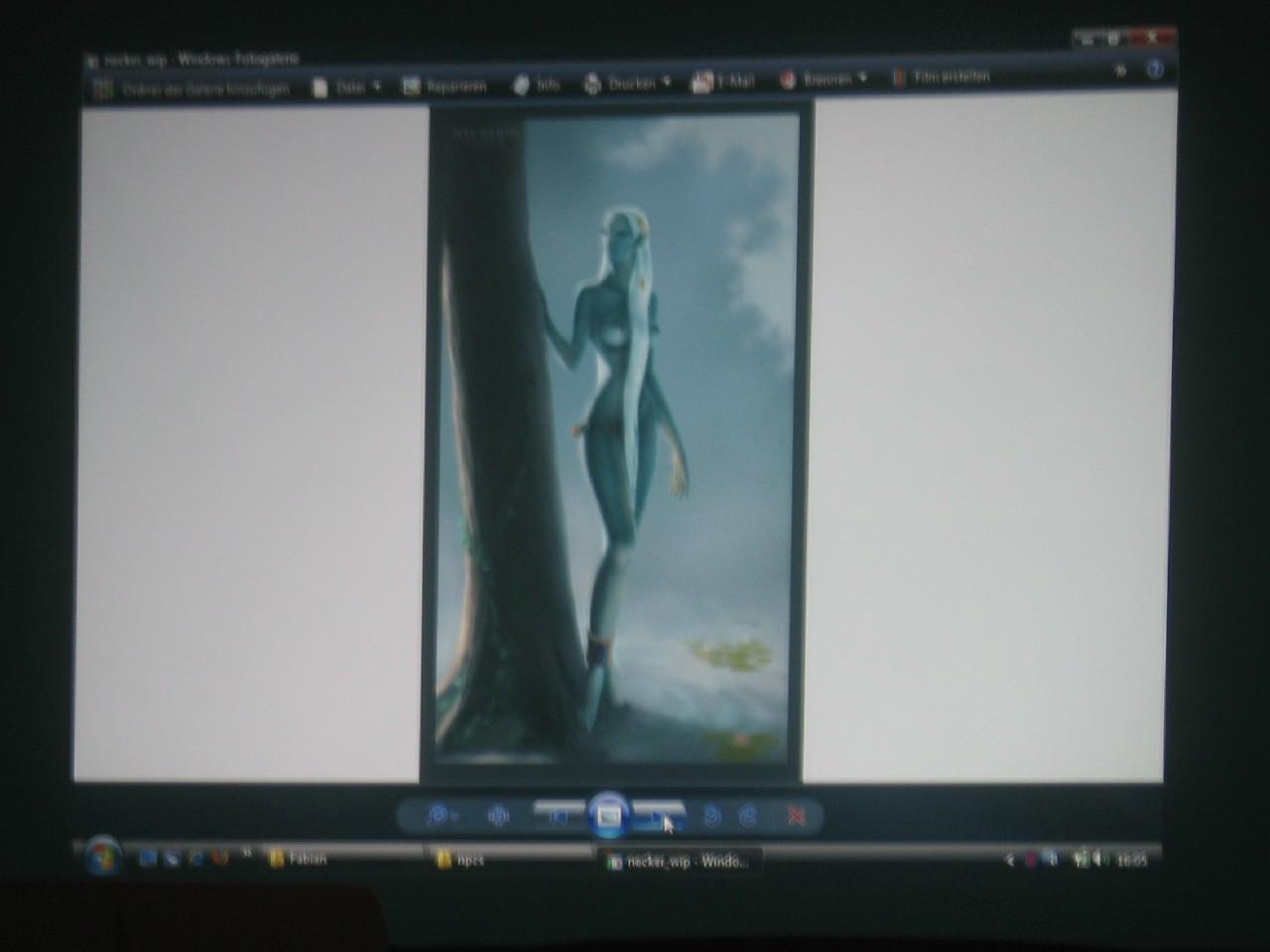The height and width of the screenshot is (952, 1270).
Task: Go to the next picture
Action: pyautogui.click(x=658, y=816)
